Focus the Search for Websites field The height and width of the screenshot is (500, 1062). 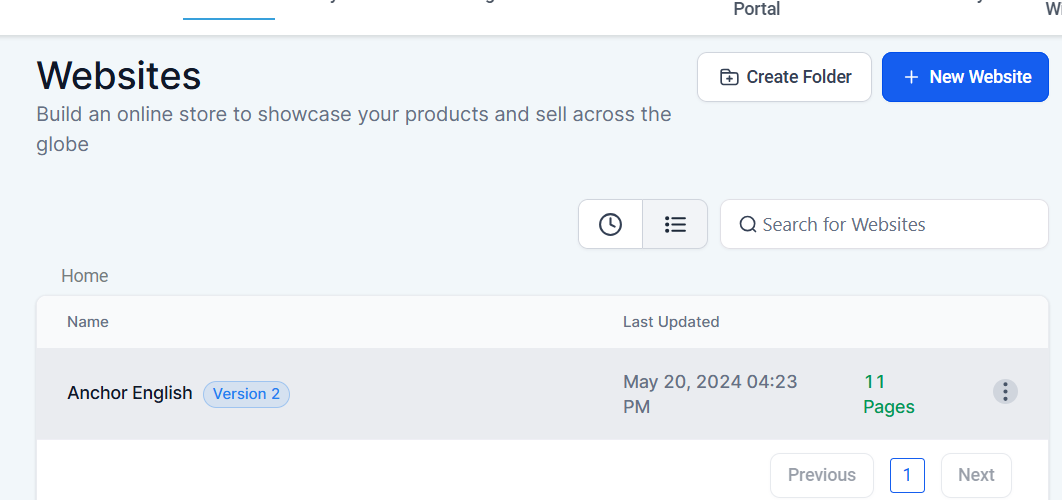[x=884, y=224]
